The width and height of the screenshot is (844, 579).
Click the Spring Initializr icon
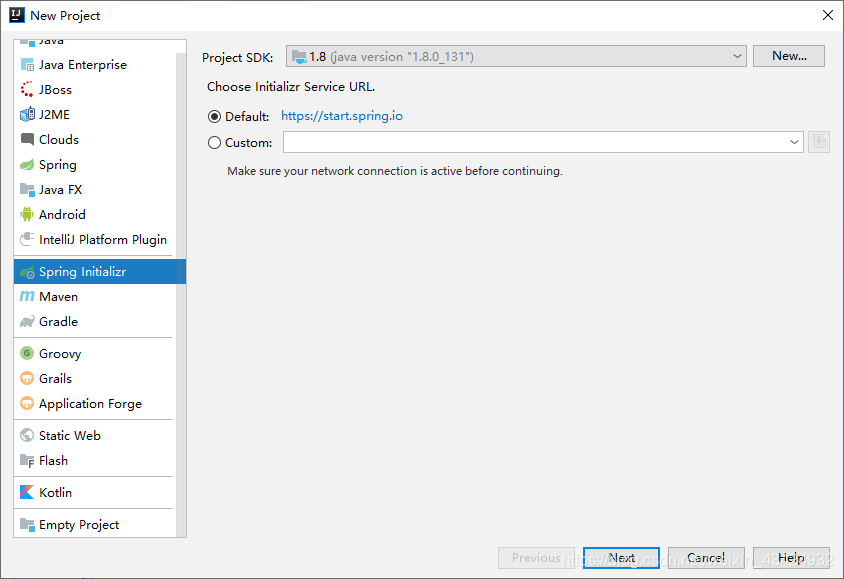(x=27, y=272)
